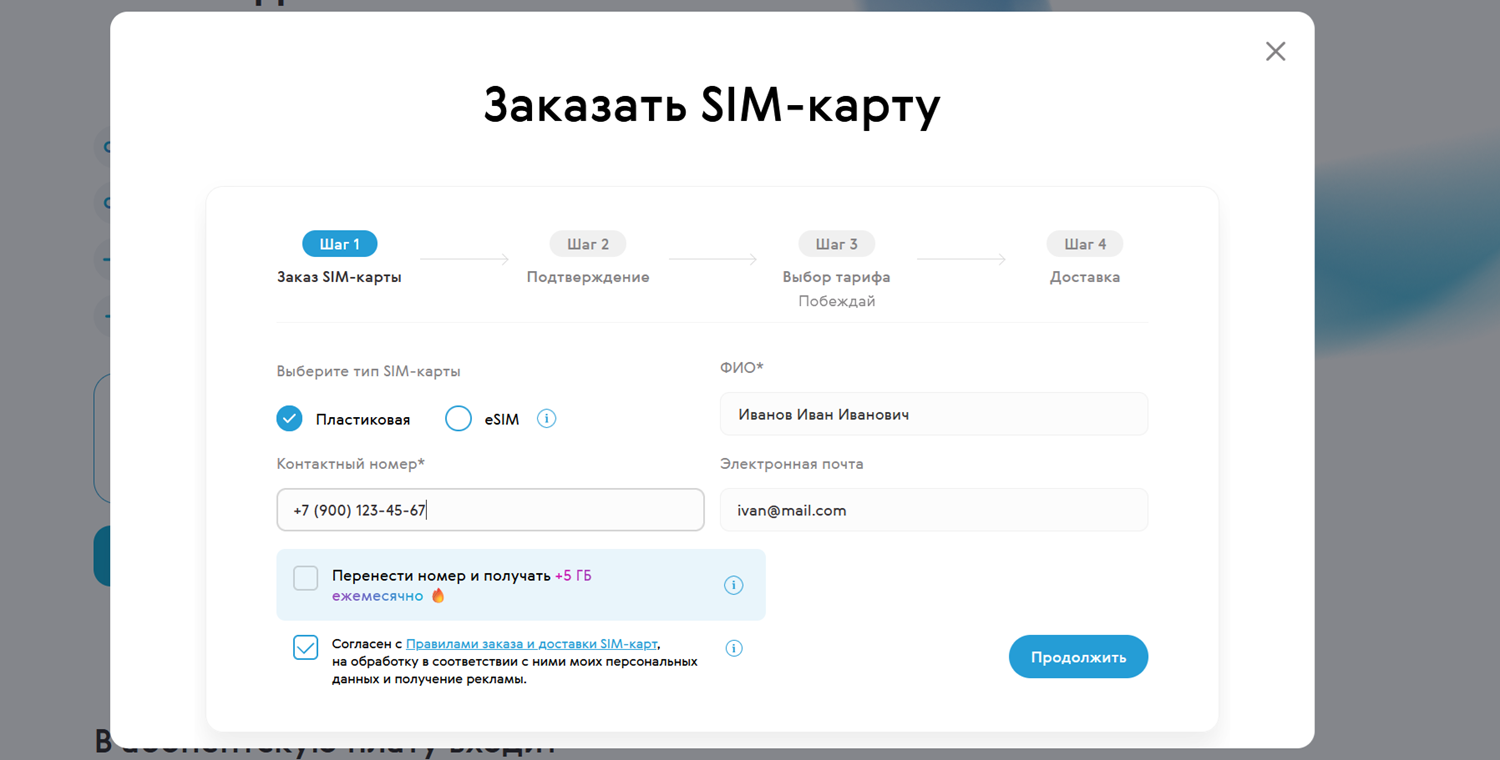Select eSIM card type
Viewport: 1500px width, 760px height.
458,419
